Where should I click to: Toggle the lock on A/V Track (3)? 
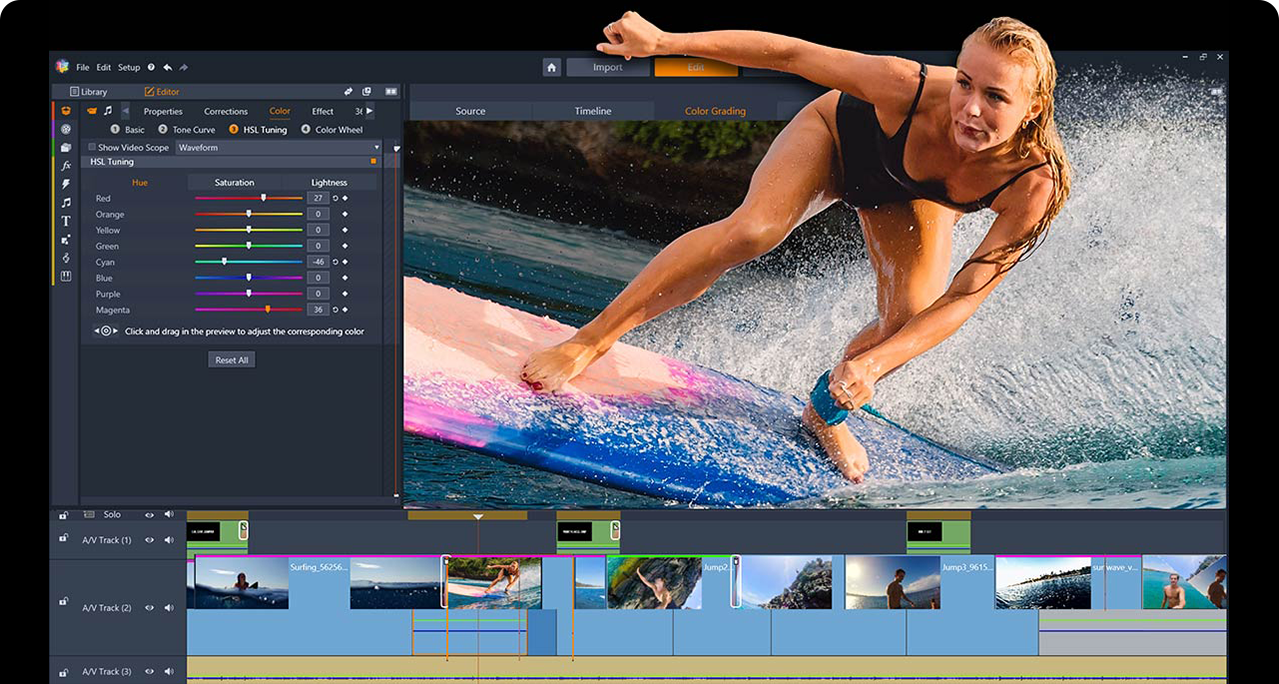click(64, 672)
